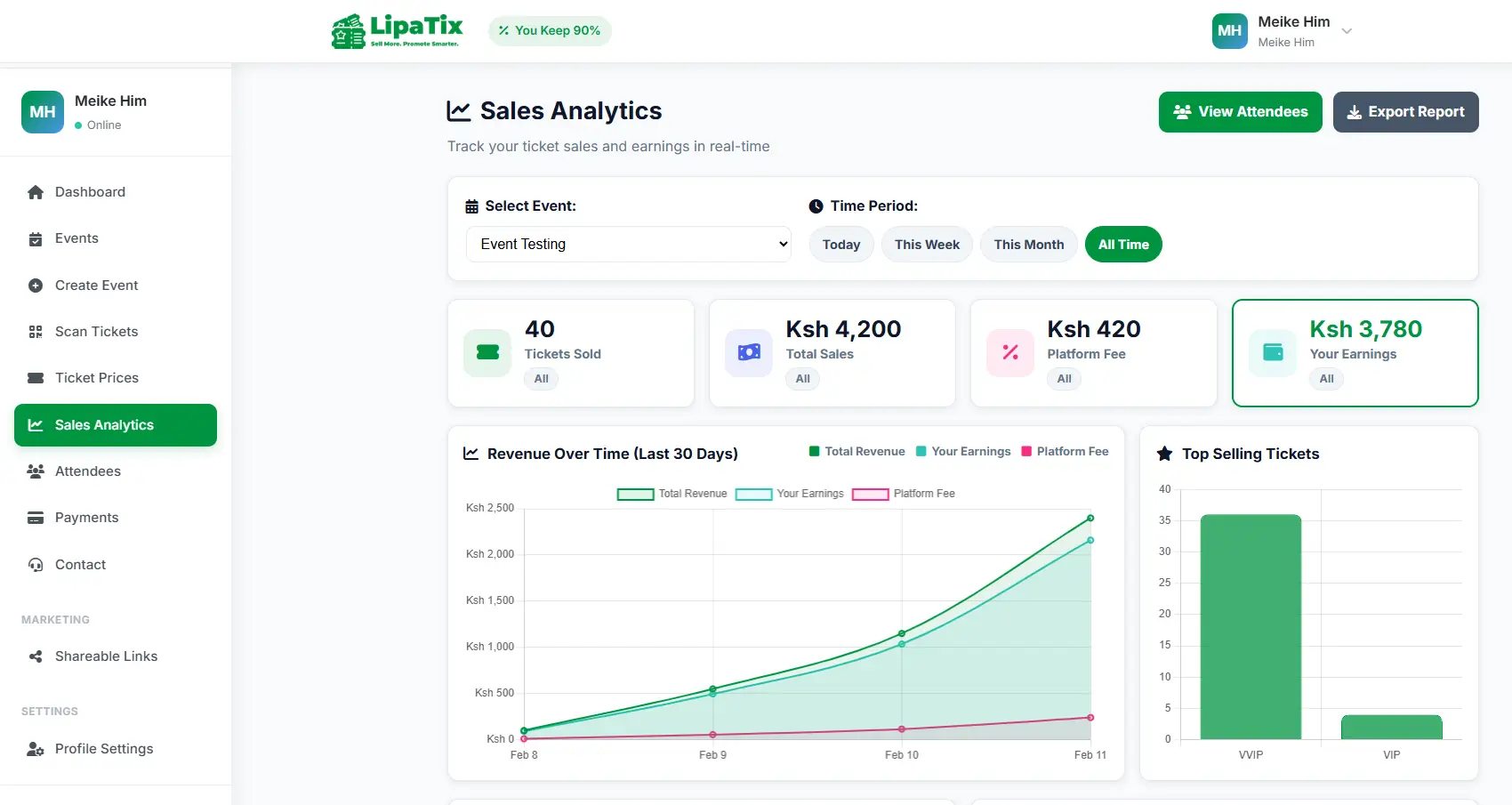This screenshot has width=1512, height=805.
Task: Go to Profile Settings
Action: pos(116,749)
